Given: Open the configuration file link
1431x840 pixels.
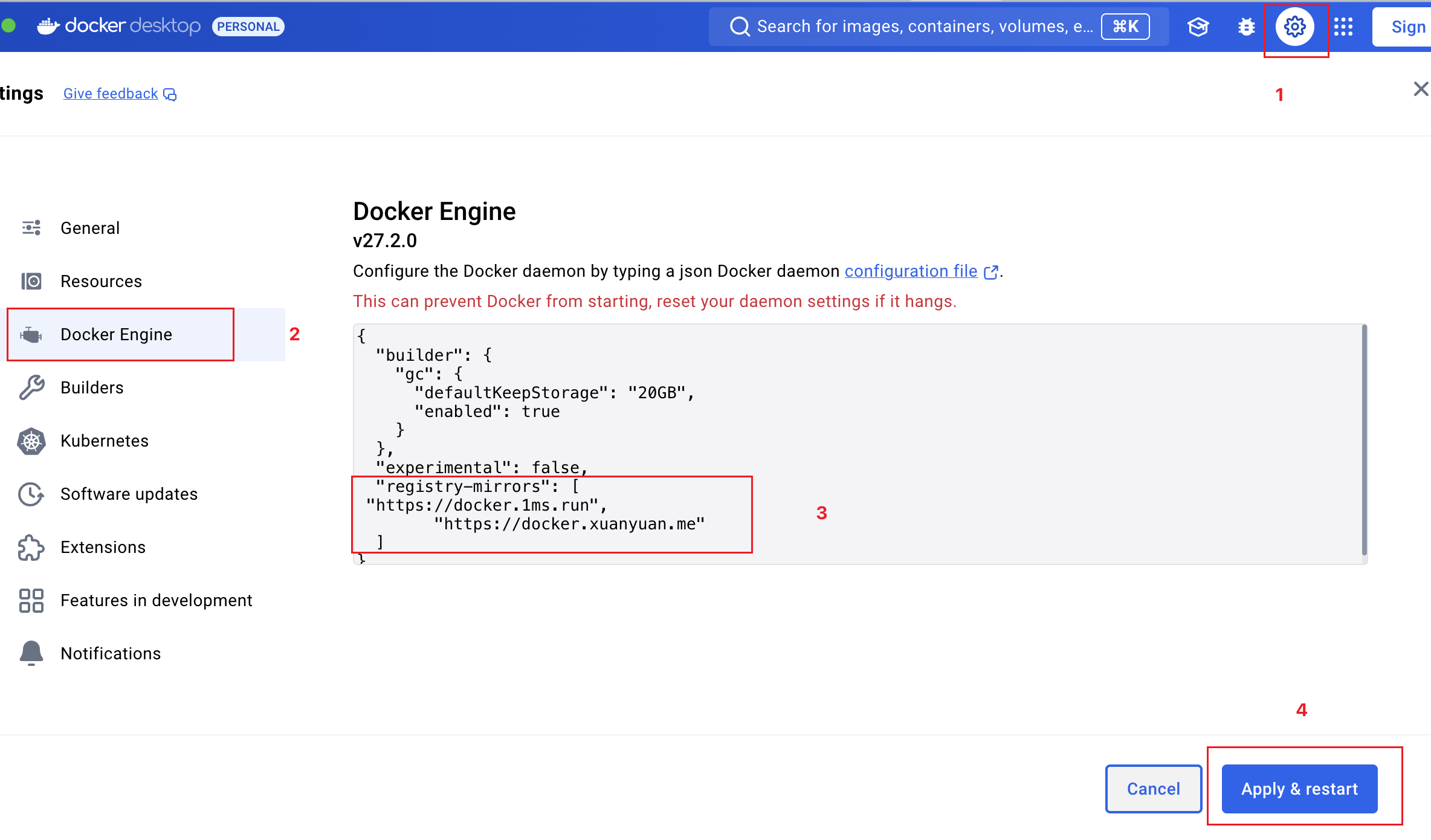Looking at the screenshot, I should (911, 271).
